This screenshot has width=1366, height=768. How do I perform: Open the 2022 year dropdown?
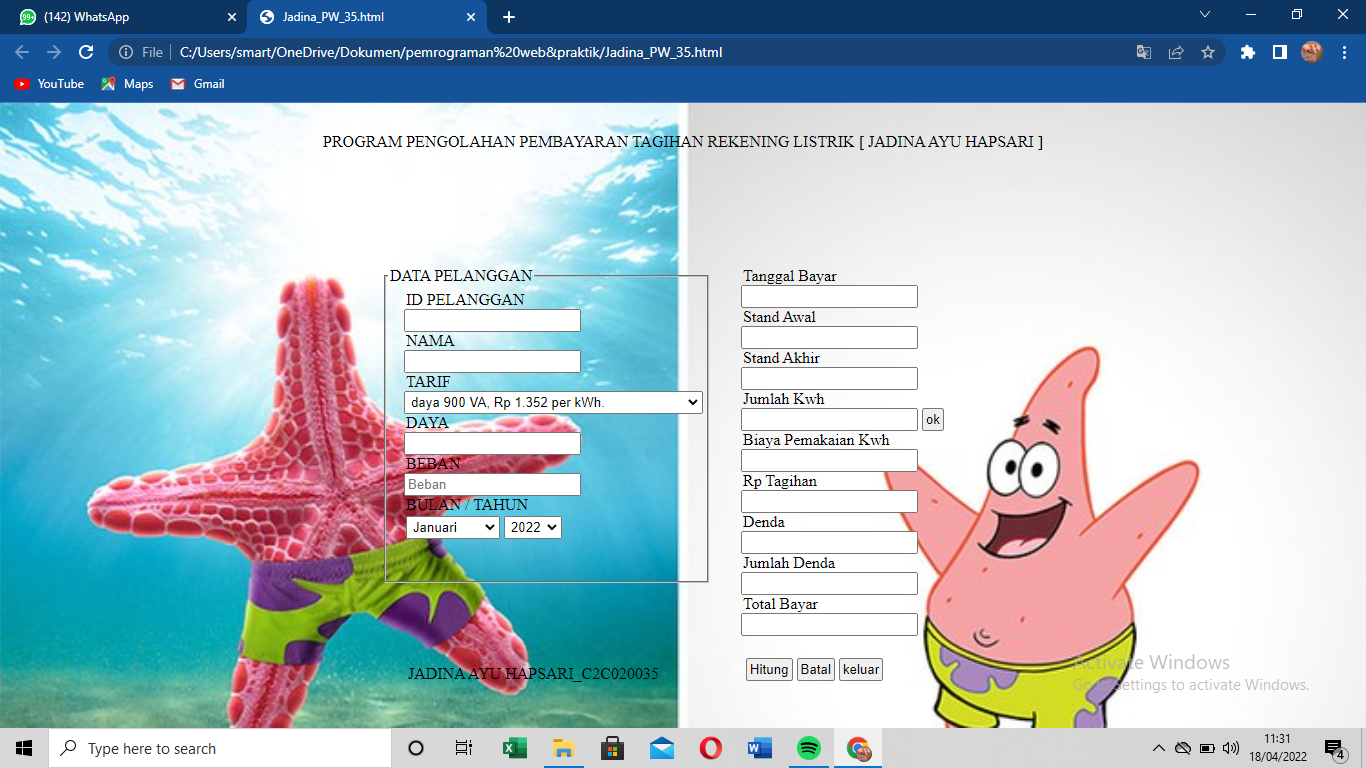[532, 527]
